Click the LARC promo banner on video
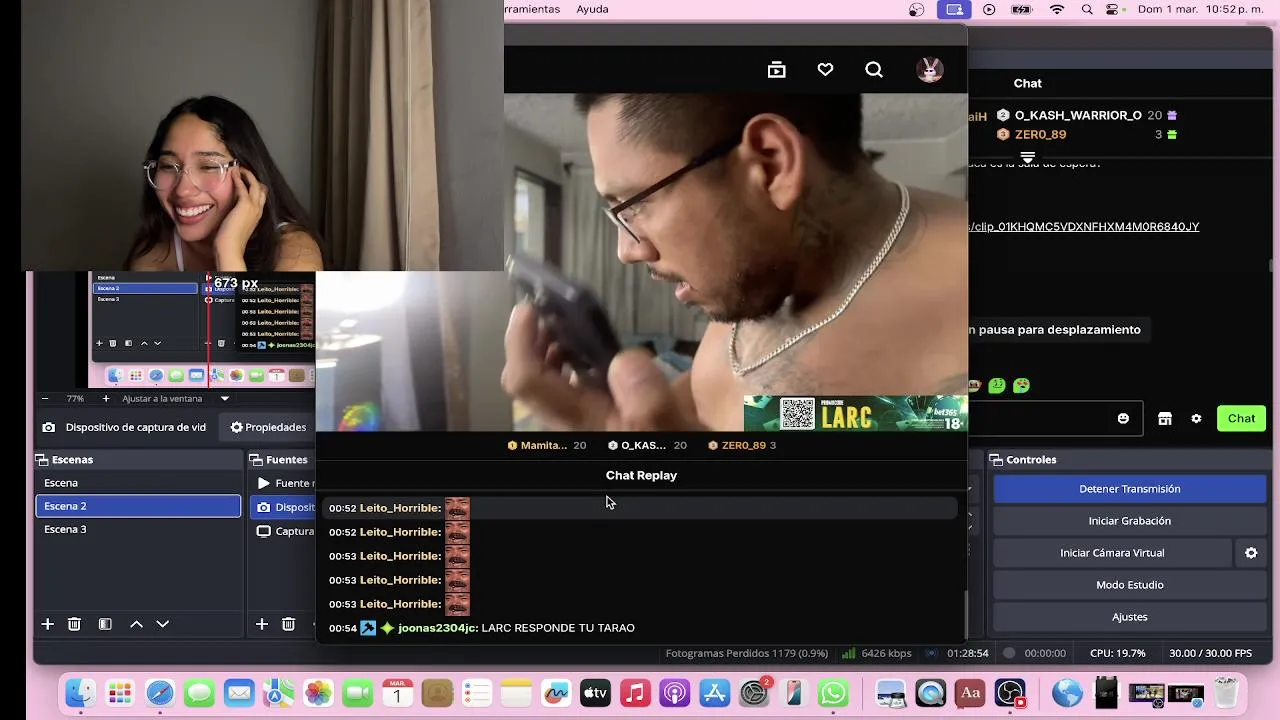 click(x=855, y=413)
